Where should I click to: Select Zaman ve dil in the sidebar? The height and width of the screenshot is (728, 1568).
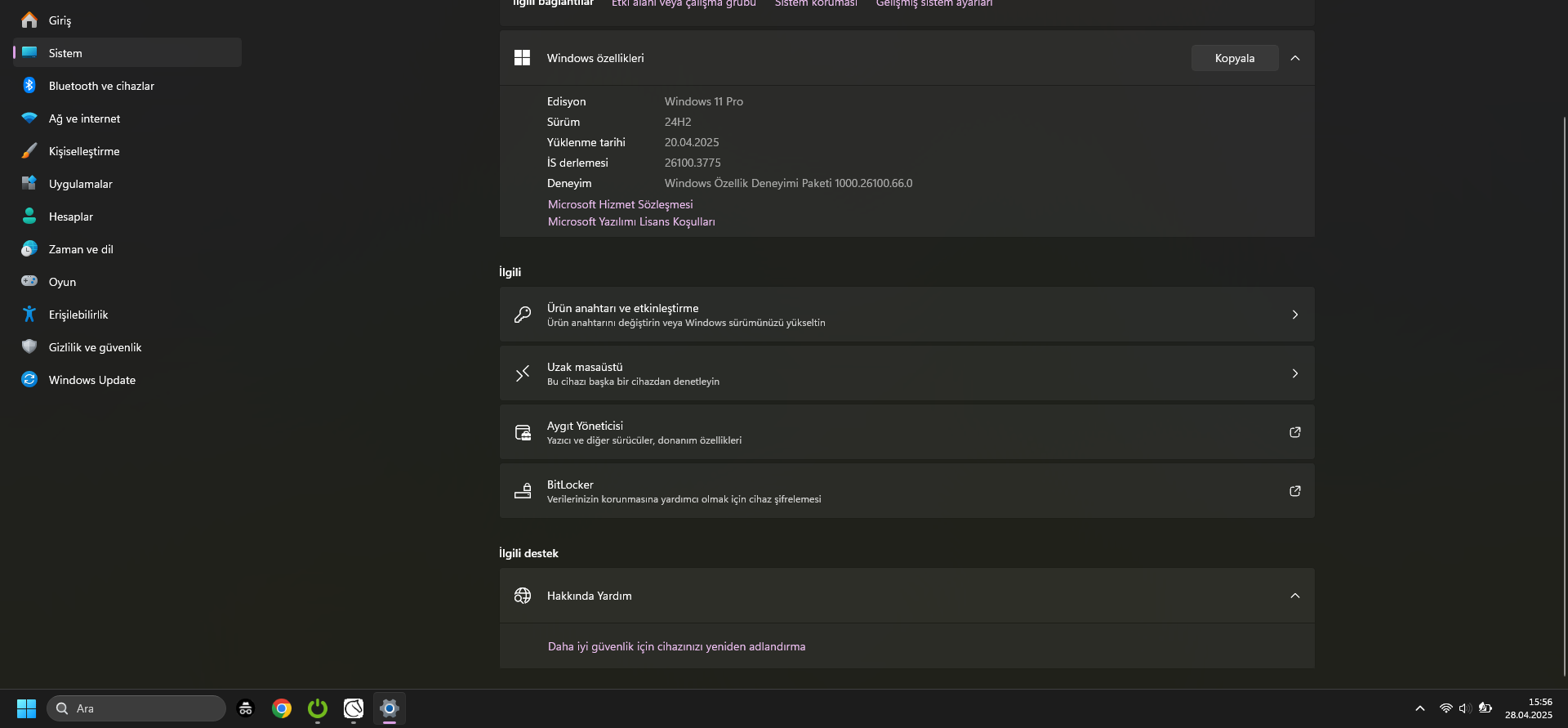point(81,249)
